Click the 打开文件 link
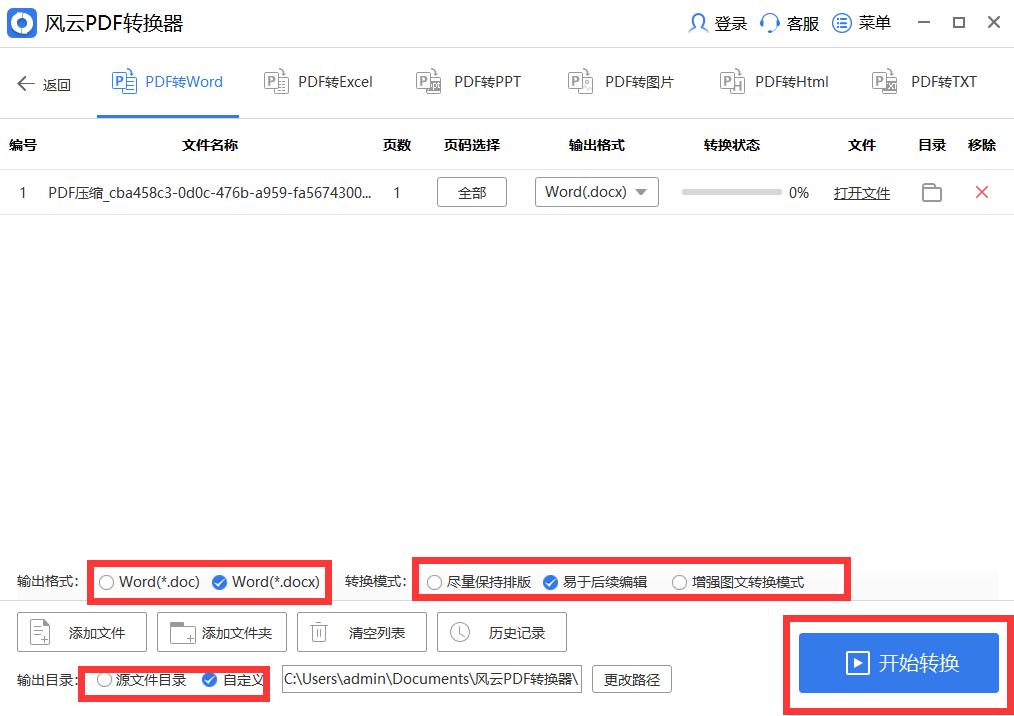The width and height of the screenshot is (1014, 716). pos(861,193)
